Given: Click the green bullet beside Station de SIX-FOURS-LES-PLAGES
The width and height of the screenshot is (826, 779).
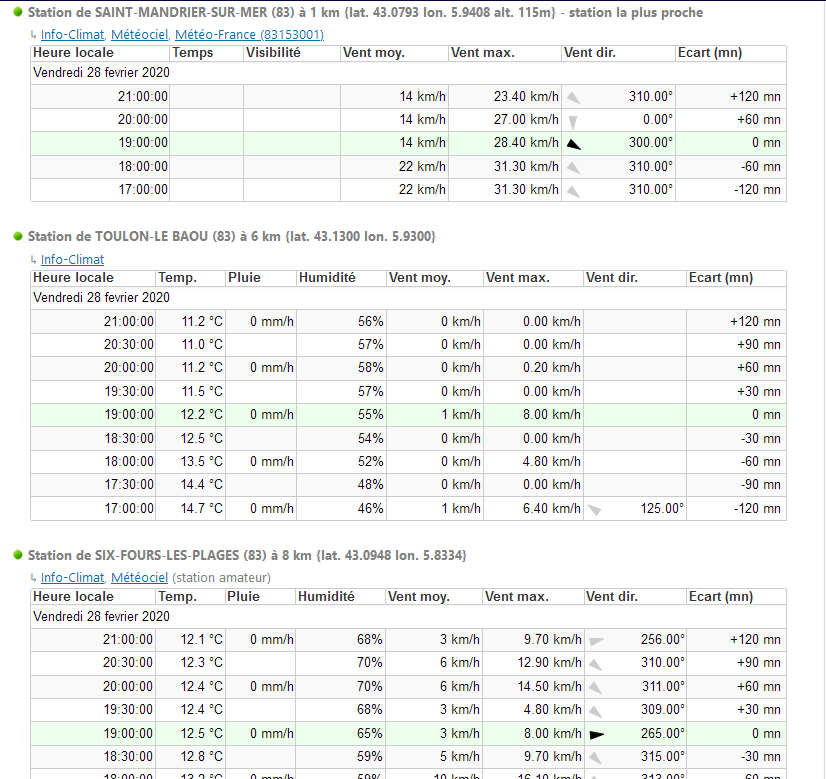Looking at the screenshot, I should point(18,555).
